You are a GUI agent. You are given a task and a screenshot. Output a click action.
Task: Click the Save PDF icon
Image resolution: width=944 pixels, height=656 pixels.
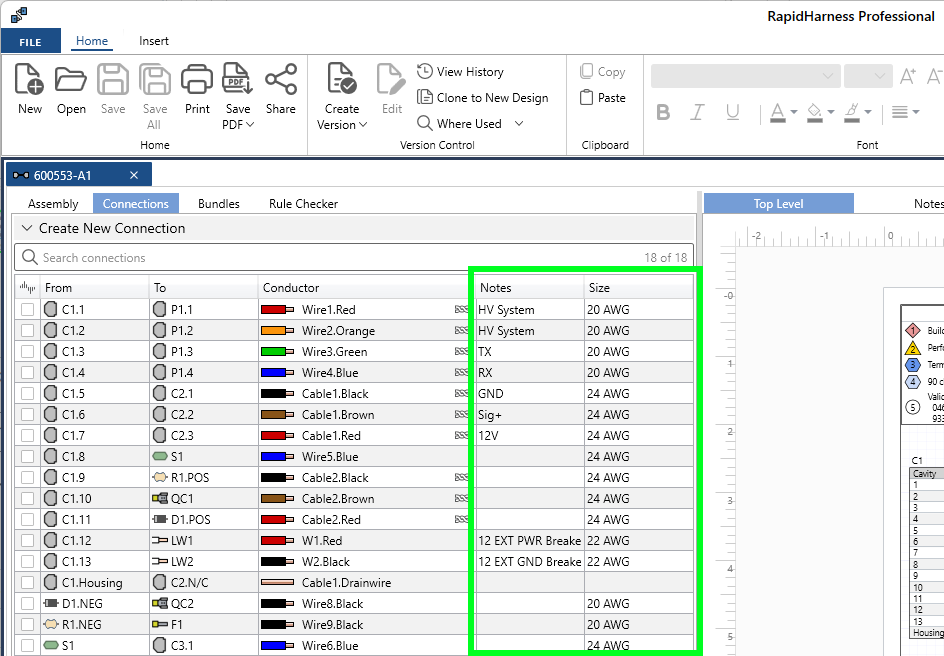coord(238,79)
